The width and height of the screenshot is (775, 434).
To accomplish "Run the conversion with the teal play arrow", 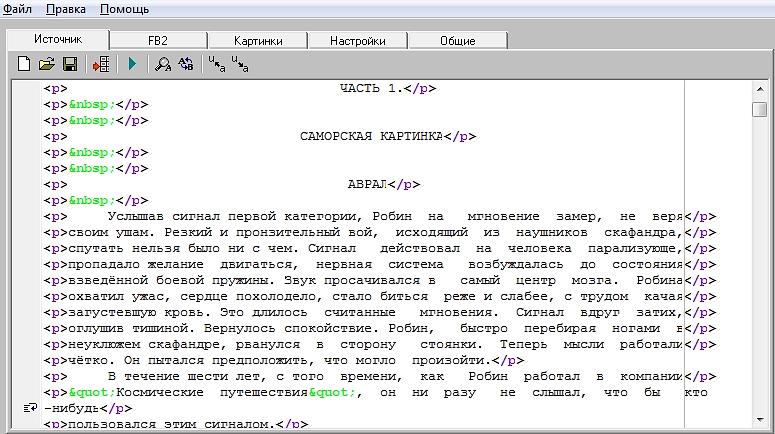I will coord(132,64).
